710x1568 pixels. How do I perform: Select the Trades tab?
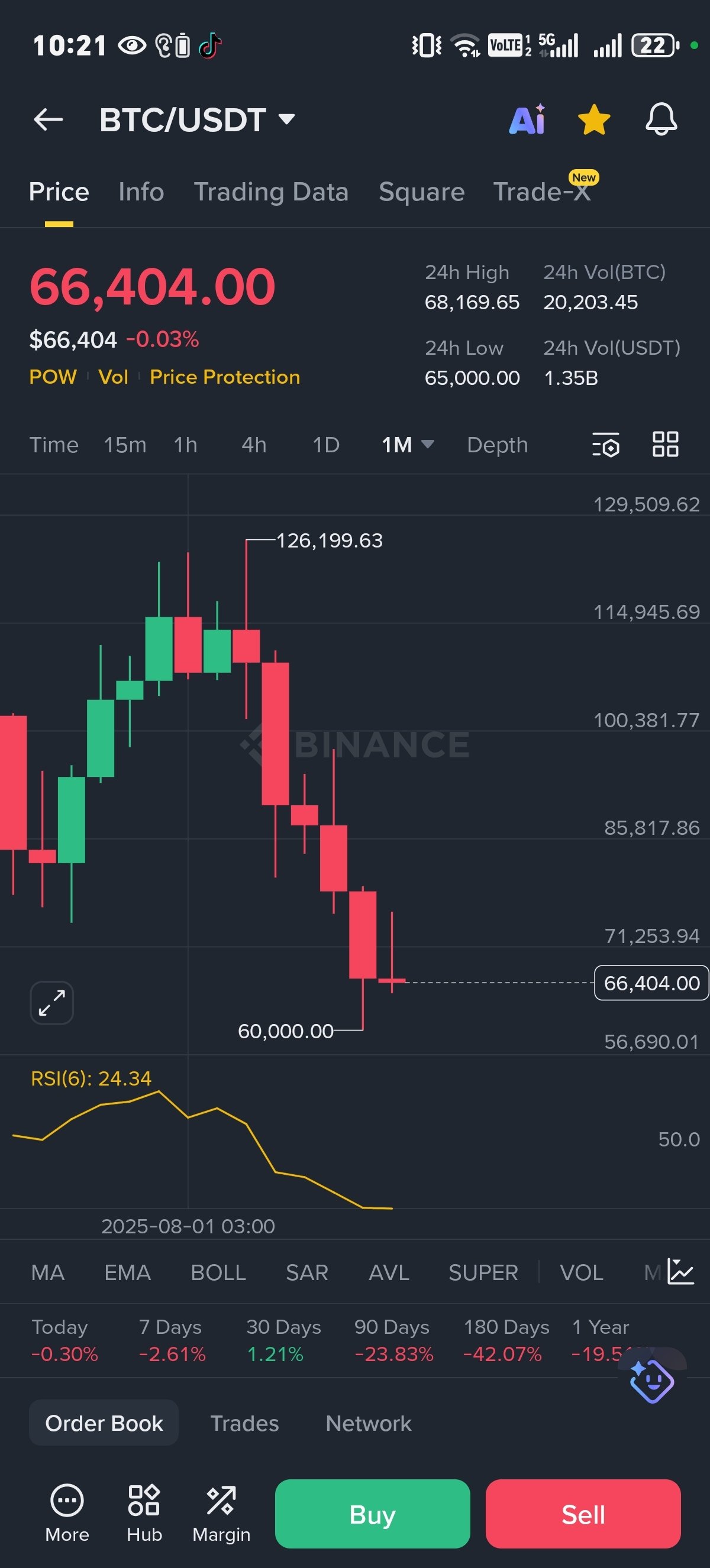[244, 1423]
